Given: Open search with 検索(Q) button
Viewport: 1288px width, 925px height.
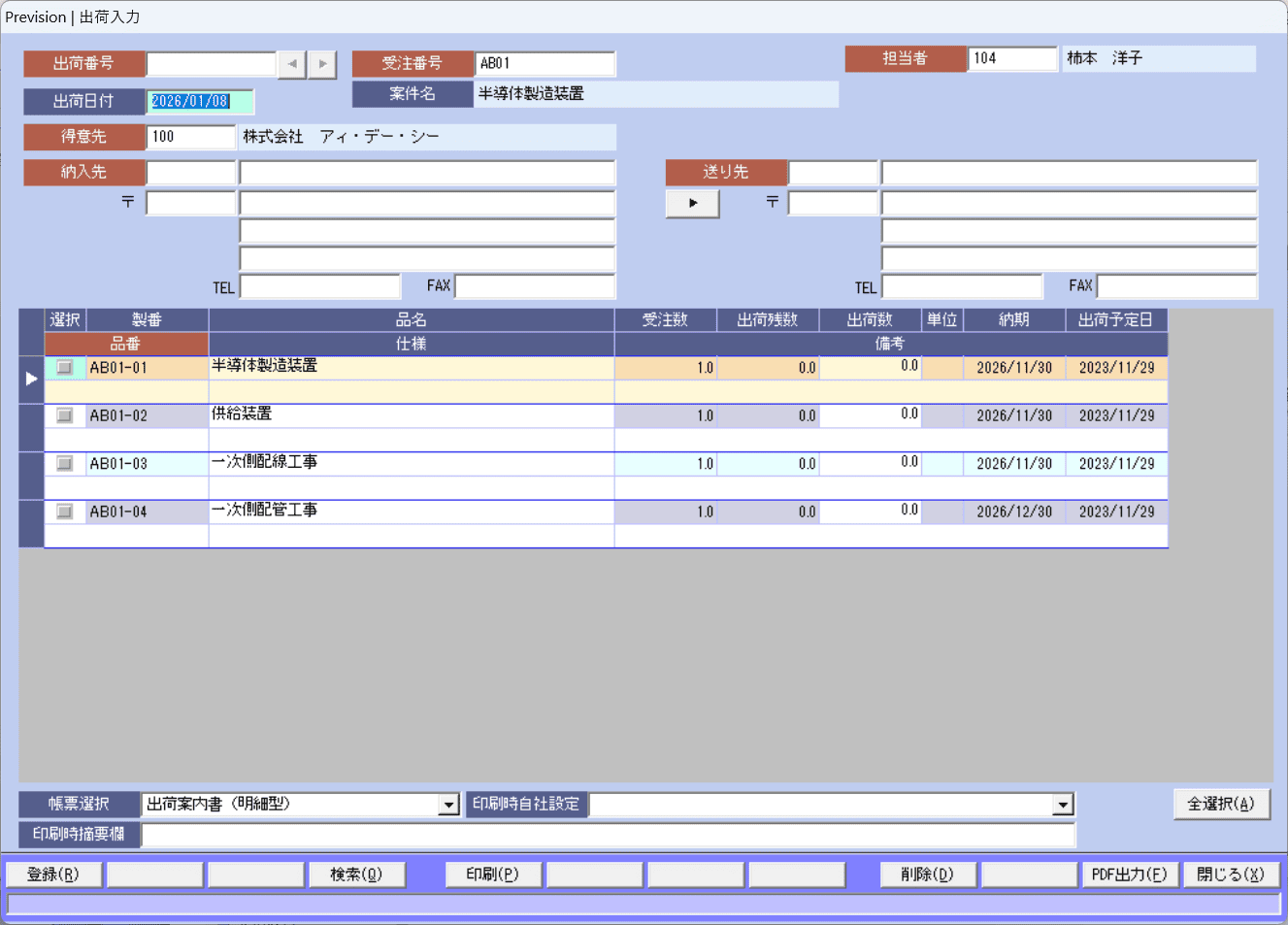Looking at the screenshot, I should 356,875.
